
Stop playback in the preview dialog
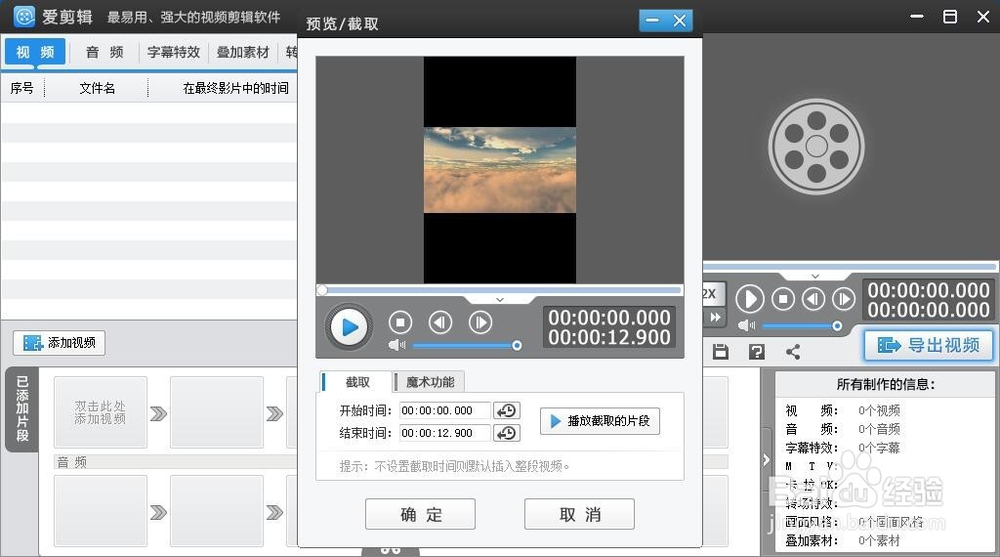point(401,323)
